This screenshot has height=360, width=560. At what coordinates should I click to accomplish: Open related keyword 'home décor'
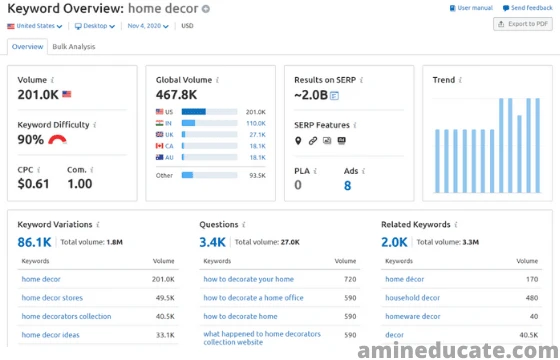[405, 279]
